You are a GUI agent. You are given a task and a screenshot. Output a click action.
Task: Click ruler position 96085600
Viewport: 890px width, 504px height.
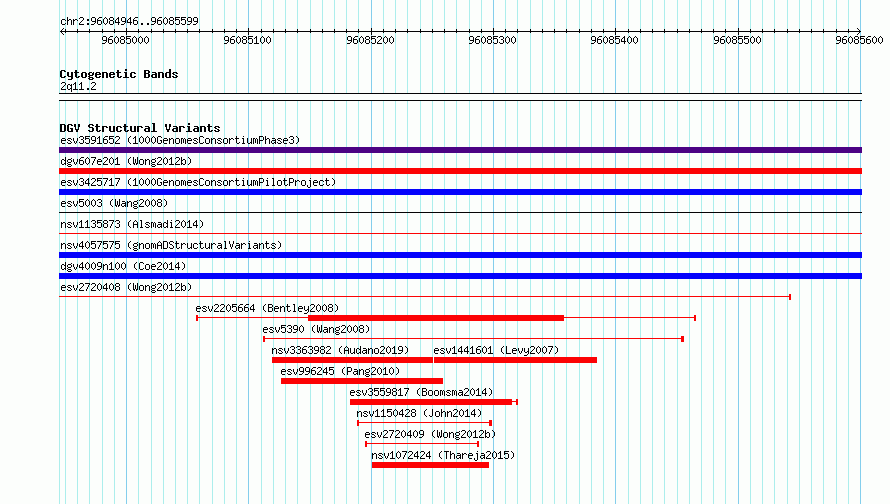coord(859,40)
